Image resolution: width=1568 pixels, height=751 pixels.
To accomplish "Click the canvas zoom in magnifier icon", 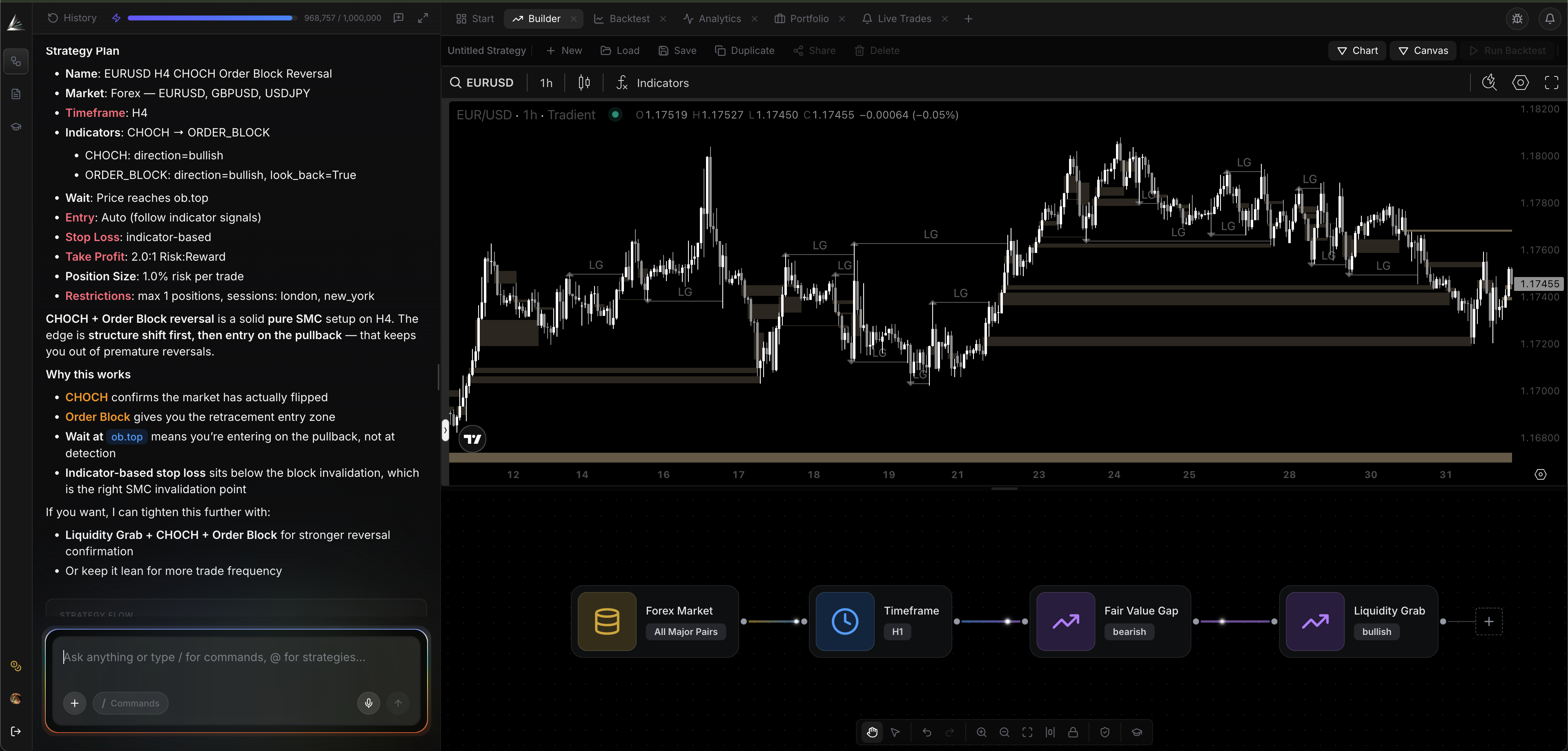I will click(981, 732).
